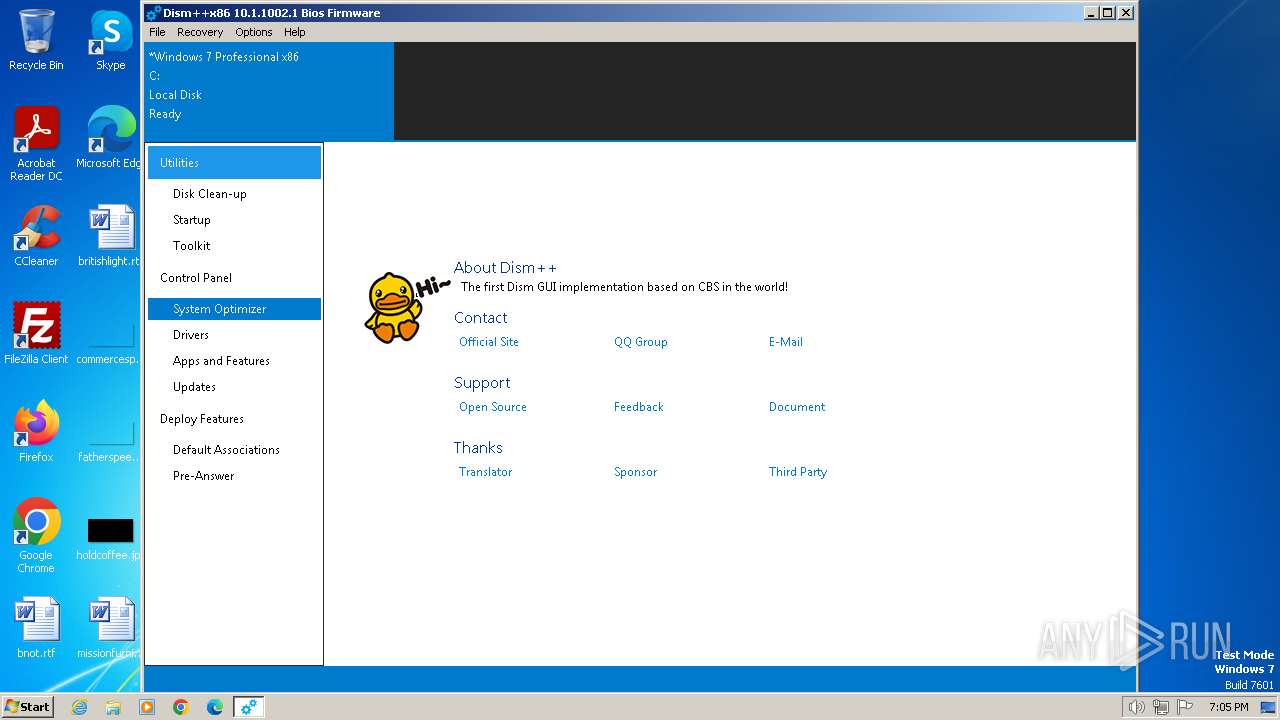Open britishlight.rtf document icon

(108, 236)
